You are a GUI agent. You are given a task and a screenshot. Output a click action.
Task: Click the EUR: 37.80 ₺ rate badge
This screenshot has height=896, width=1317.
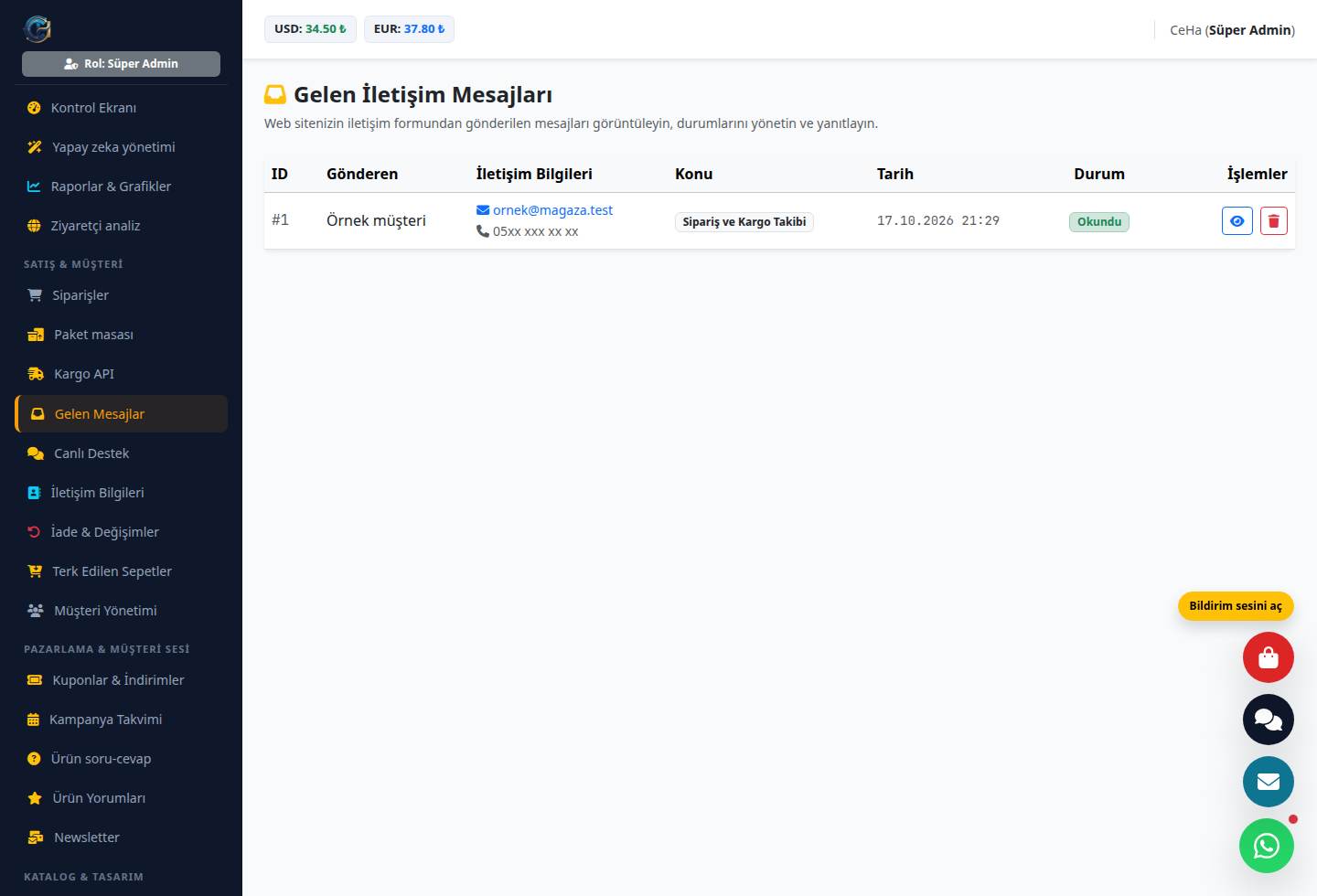[409, 29]
